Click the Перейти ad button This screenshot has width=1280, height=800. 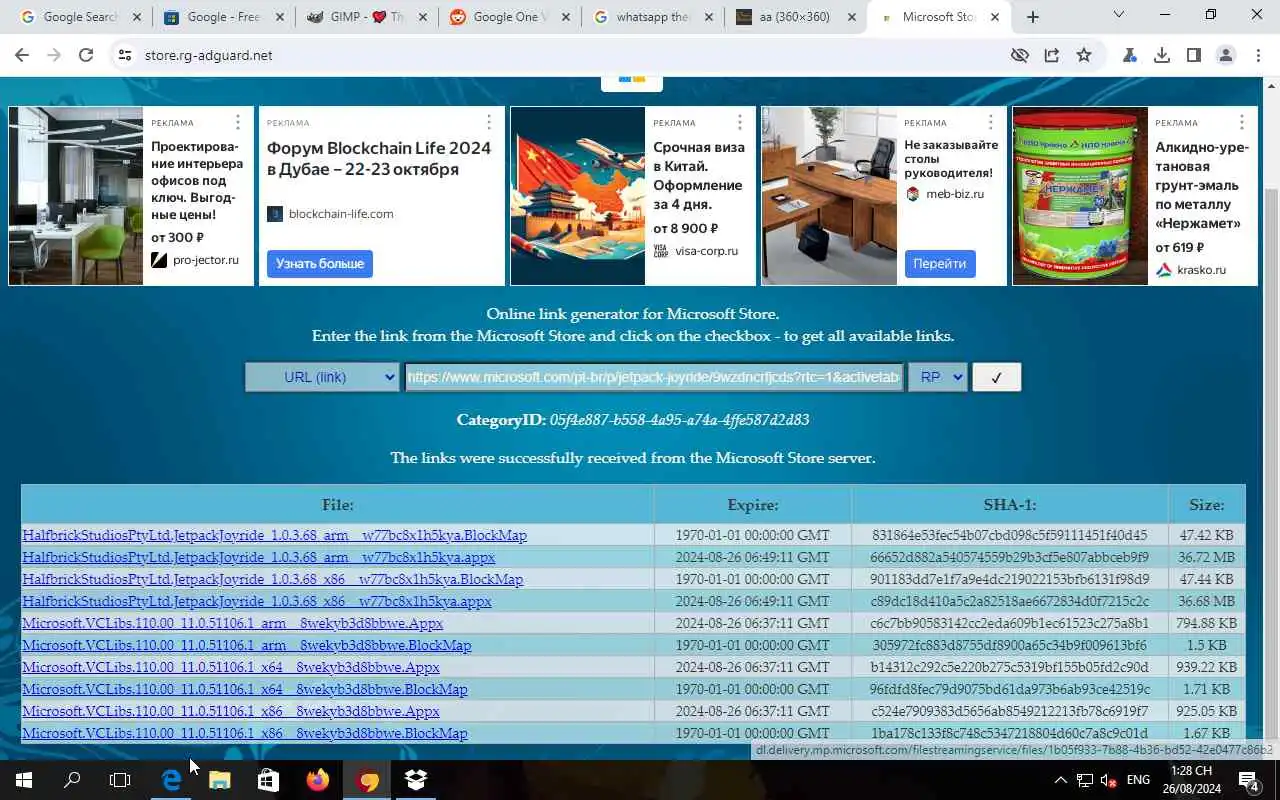940,263
